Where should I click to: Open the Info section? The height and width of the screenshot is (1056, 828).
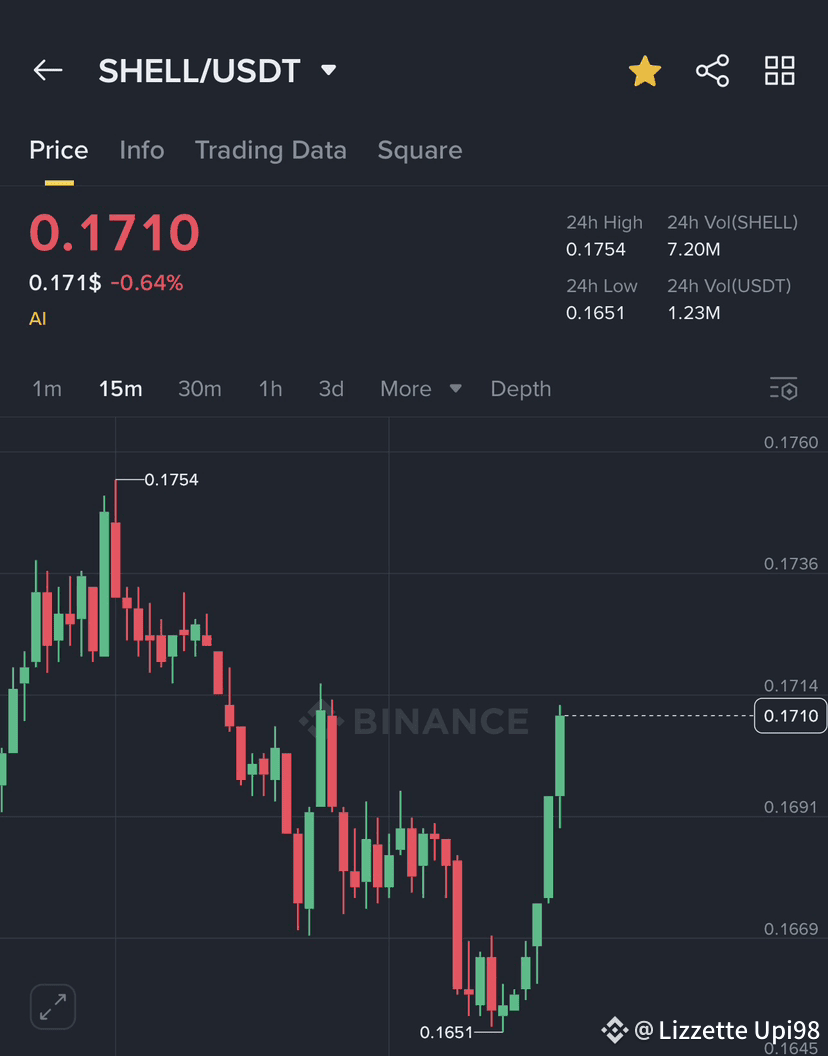[x=141, y=150]
